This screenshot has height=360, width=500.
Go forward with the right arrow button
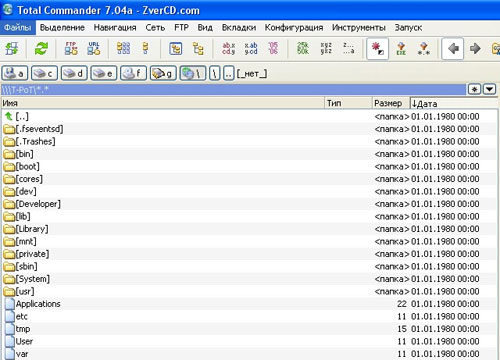coord(475,49)
